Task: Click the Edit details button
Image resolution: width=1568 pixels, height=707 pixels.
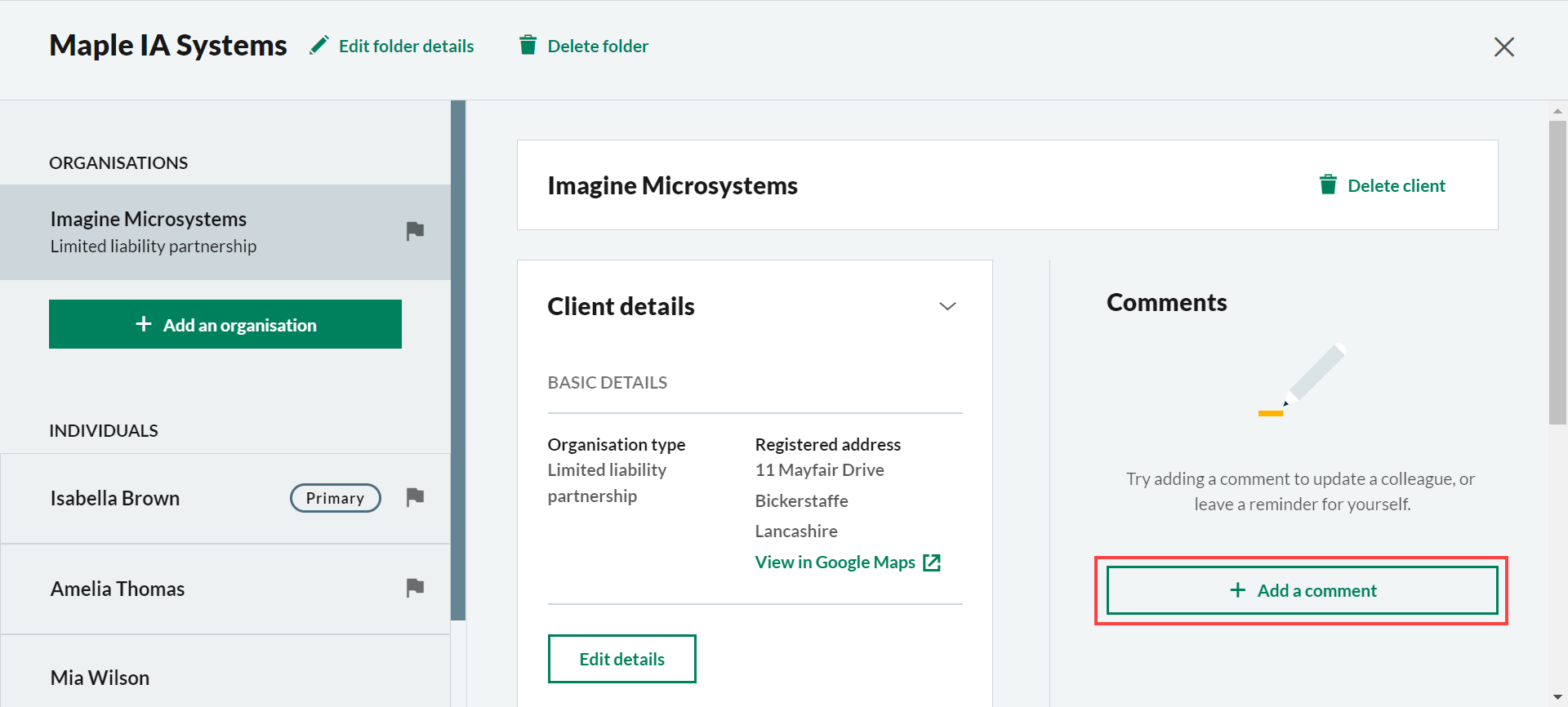Action: (621, 659)
